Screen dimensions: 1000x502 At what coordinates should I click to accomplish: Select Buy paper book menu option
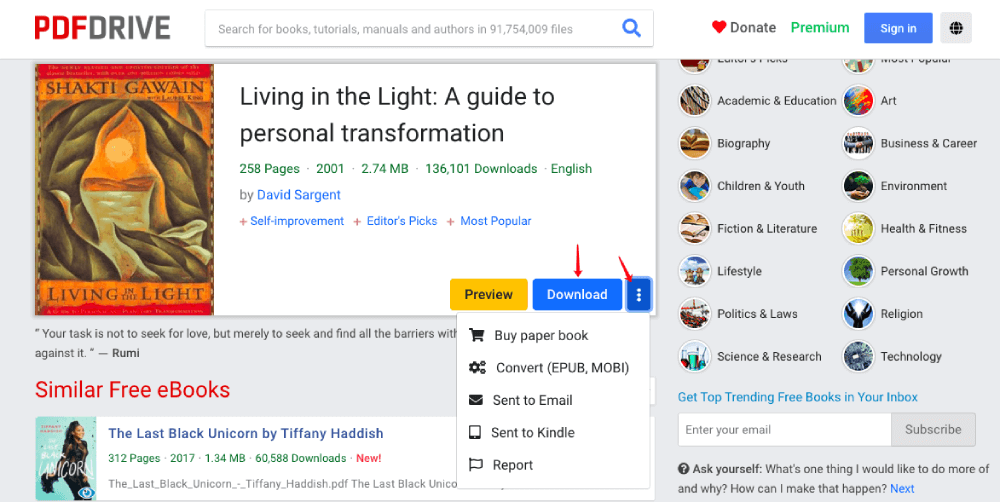pos(540,336)
